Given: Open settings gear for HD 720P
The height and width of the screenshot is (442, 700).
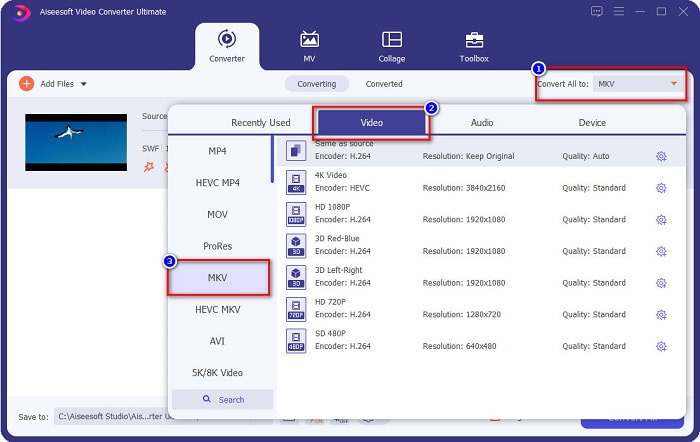Looking at the screenshot, I should [x=661, y=315].
